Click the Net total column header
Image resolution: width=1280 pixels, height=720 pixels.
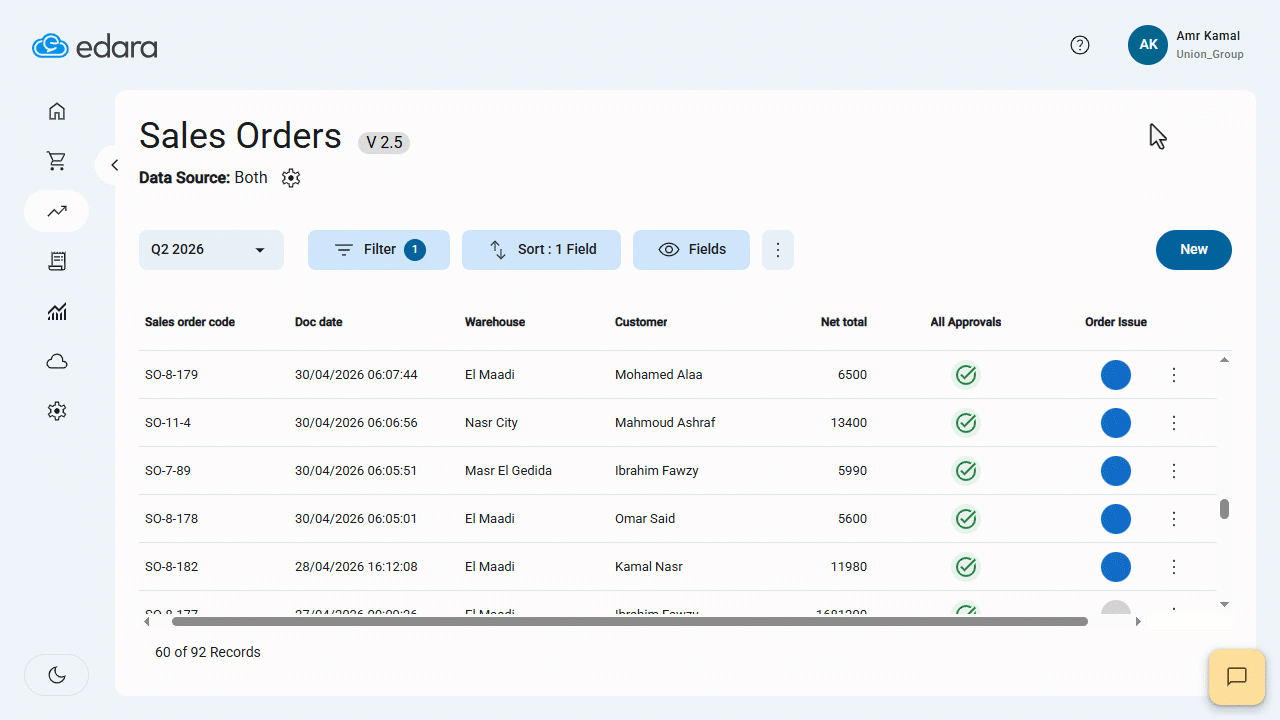point(844,322)
